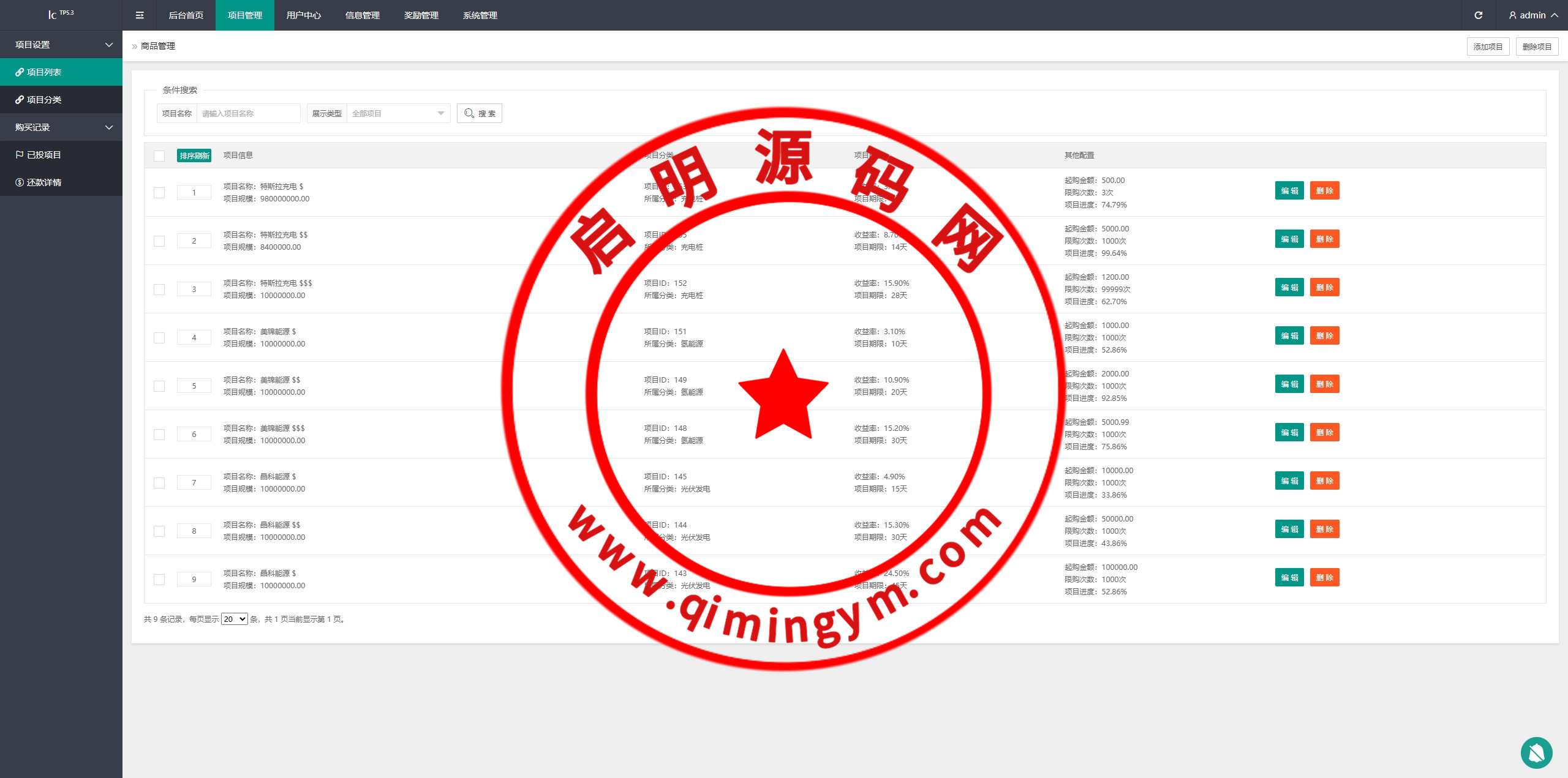
Task: Click the round teal floating icon bottom-right
Action: (x=1536, y=752)
